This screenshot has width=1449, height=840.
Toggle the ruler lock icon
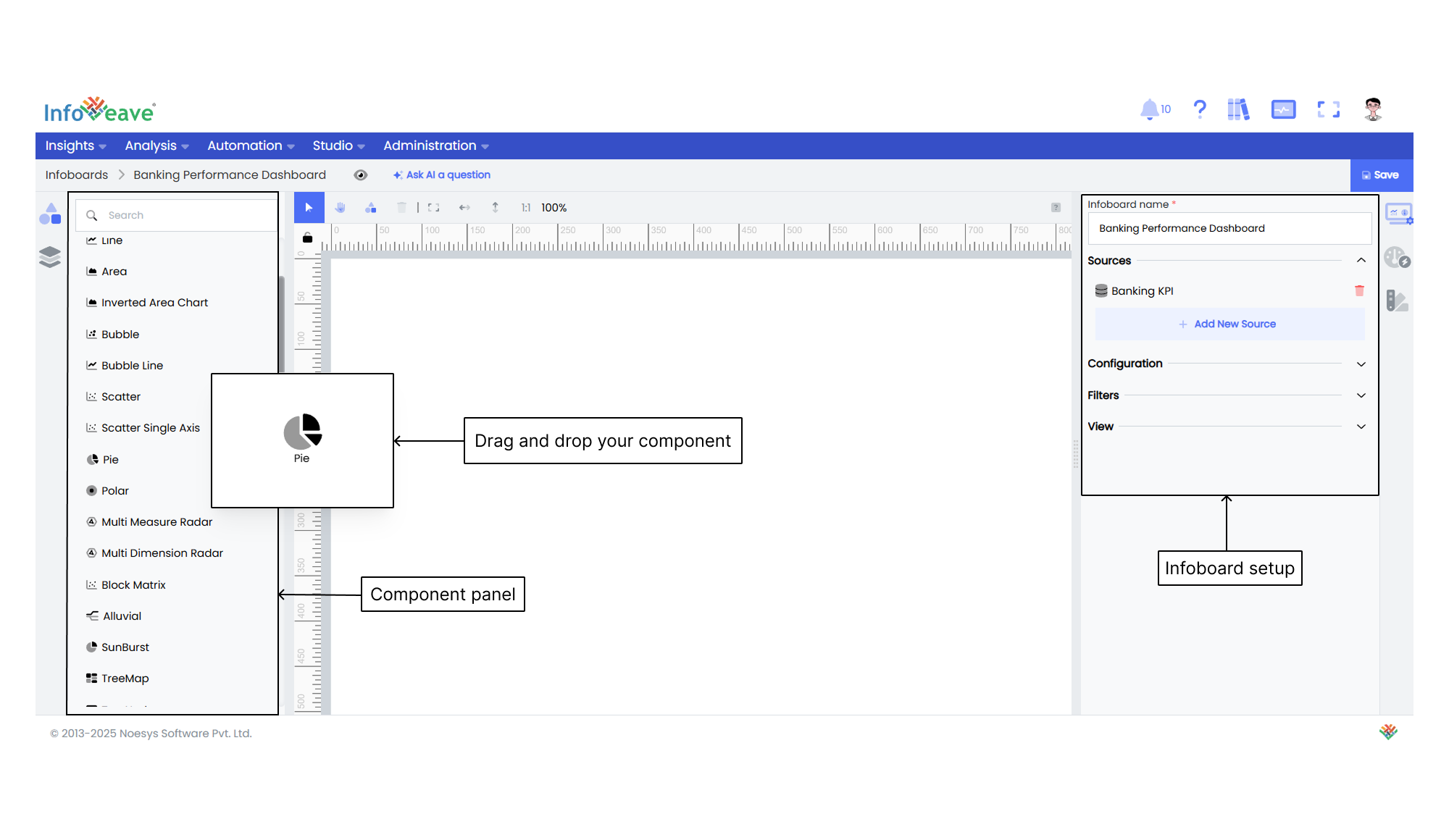coord(307,238)
